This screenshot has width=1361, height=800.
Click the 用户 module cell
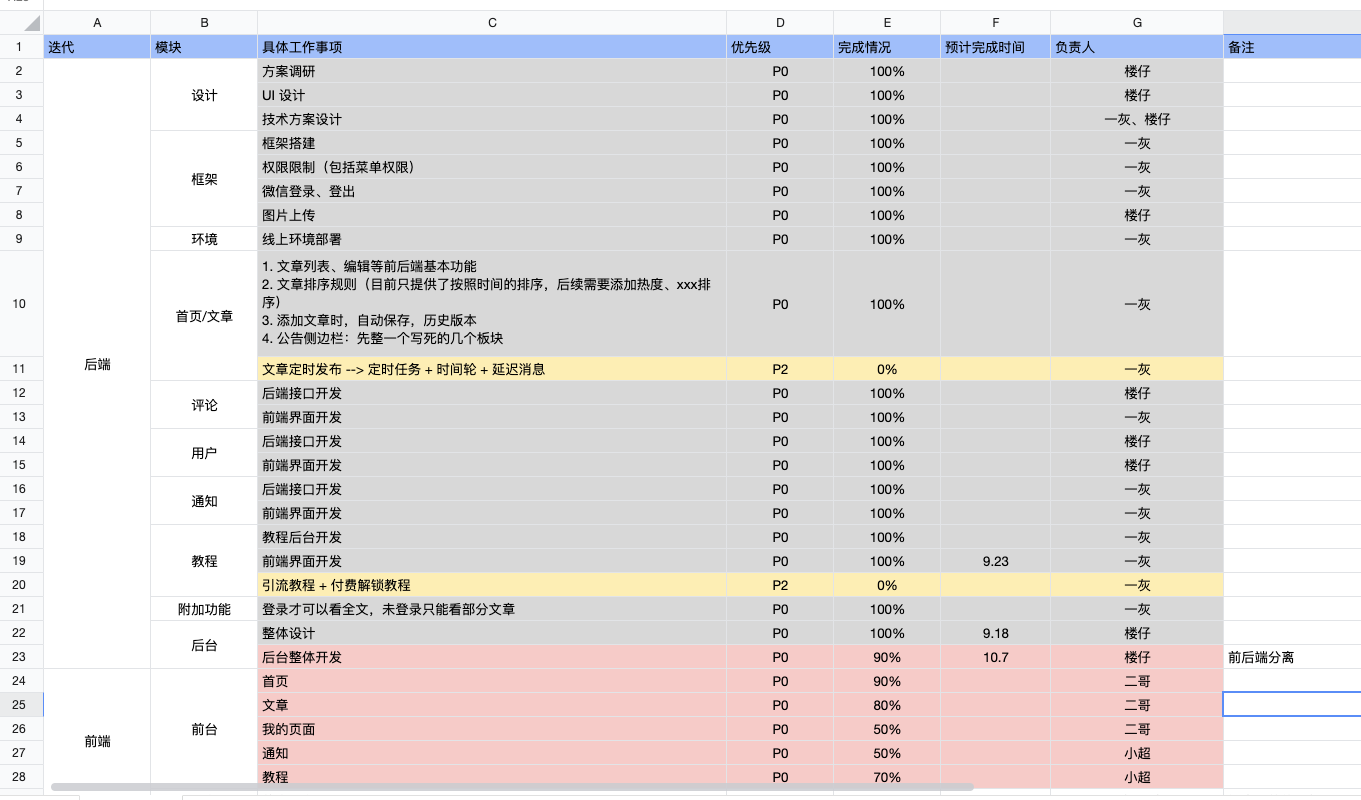204,453
